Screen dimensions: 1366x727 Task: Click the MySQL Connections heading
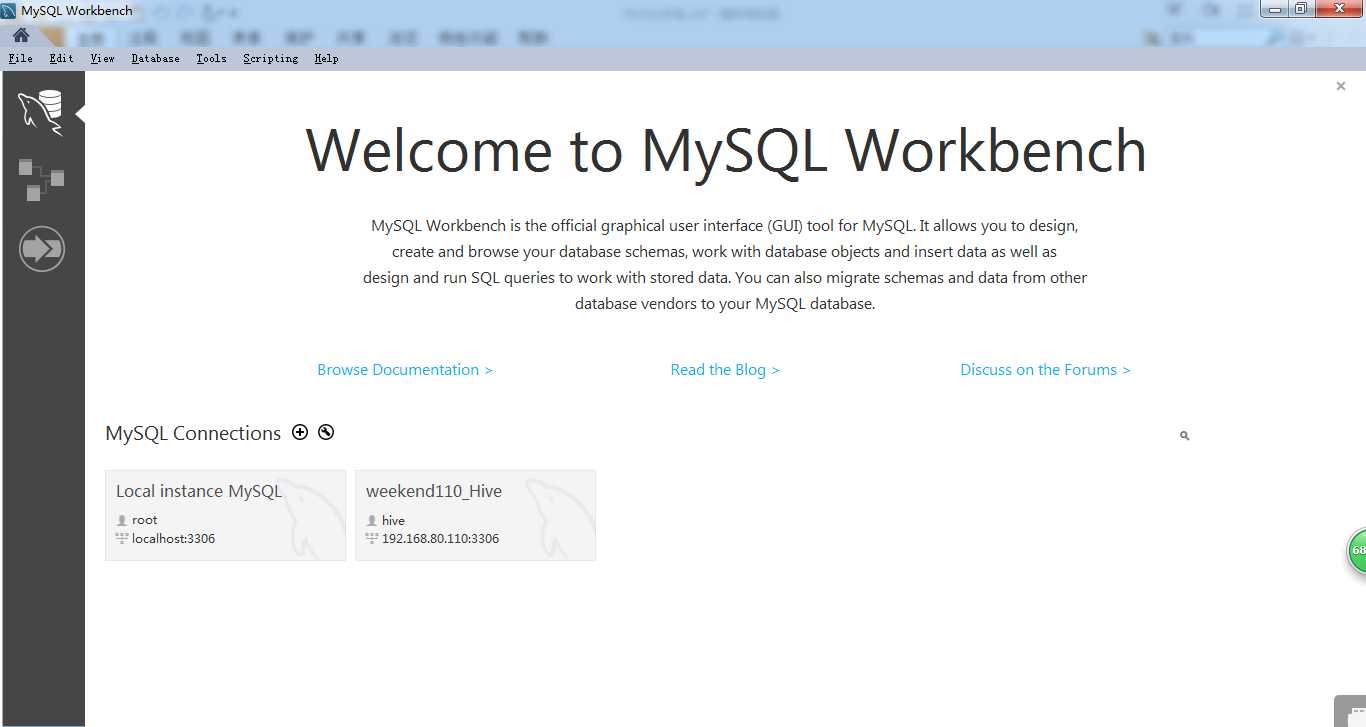click(x=193, y=433)
